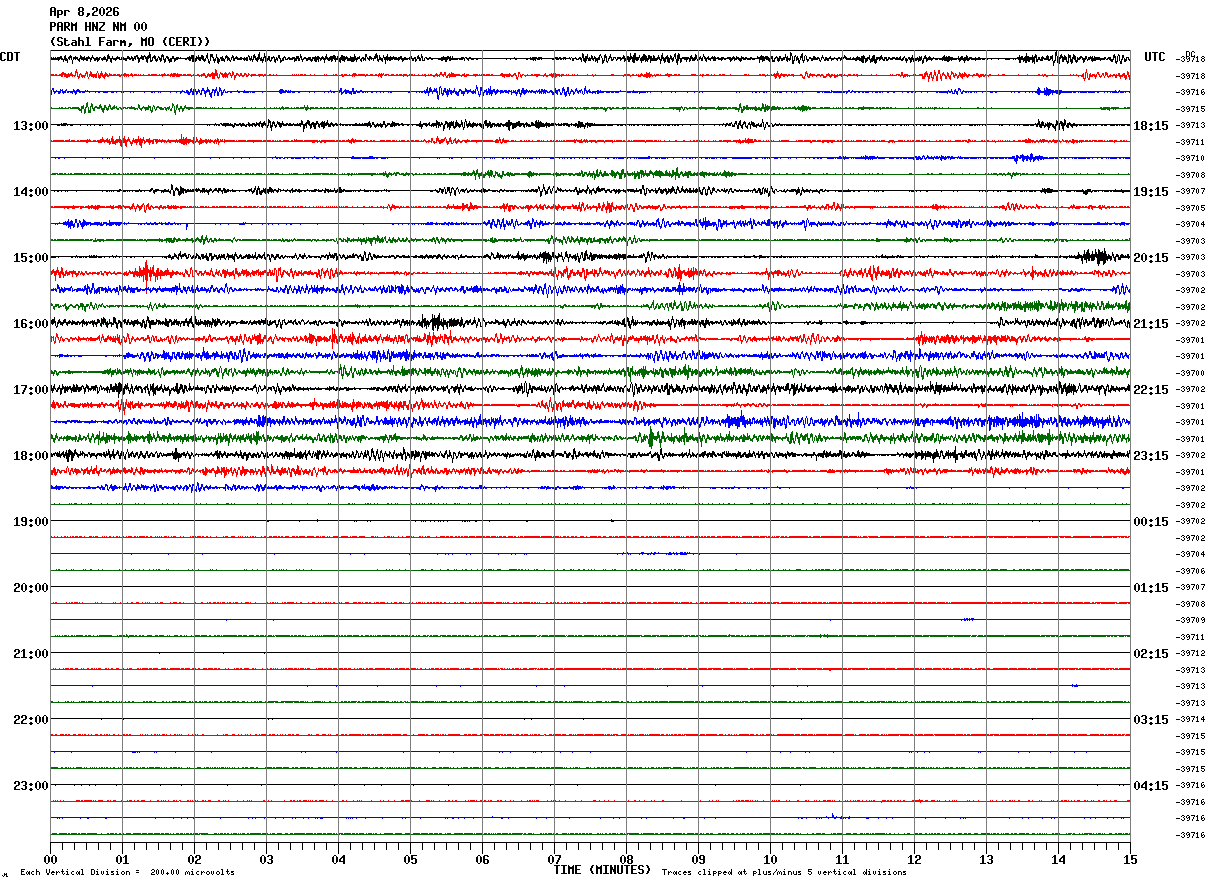
Task: Click the 20:00 CDT time label
Action: [x=31, y=588]
